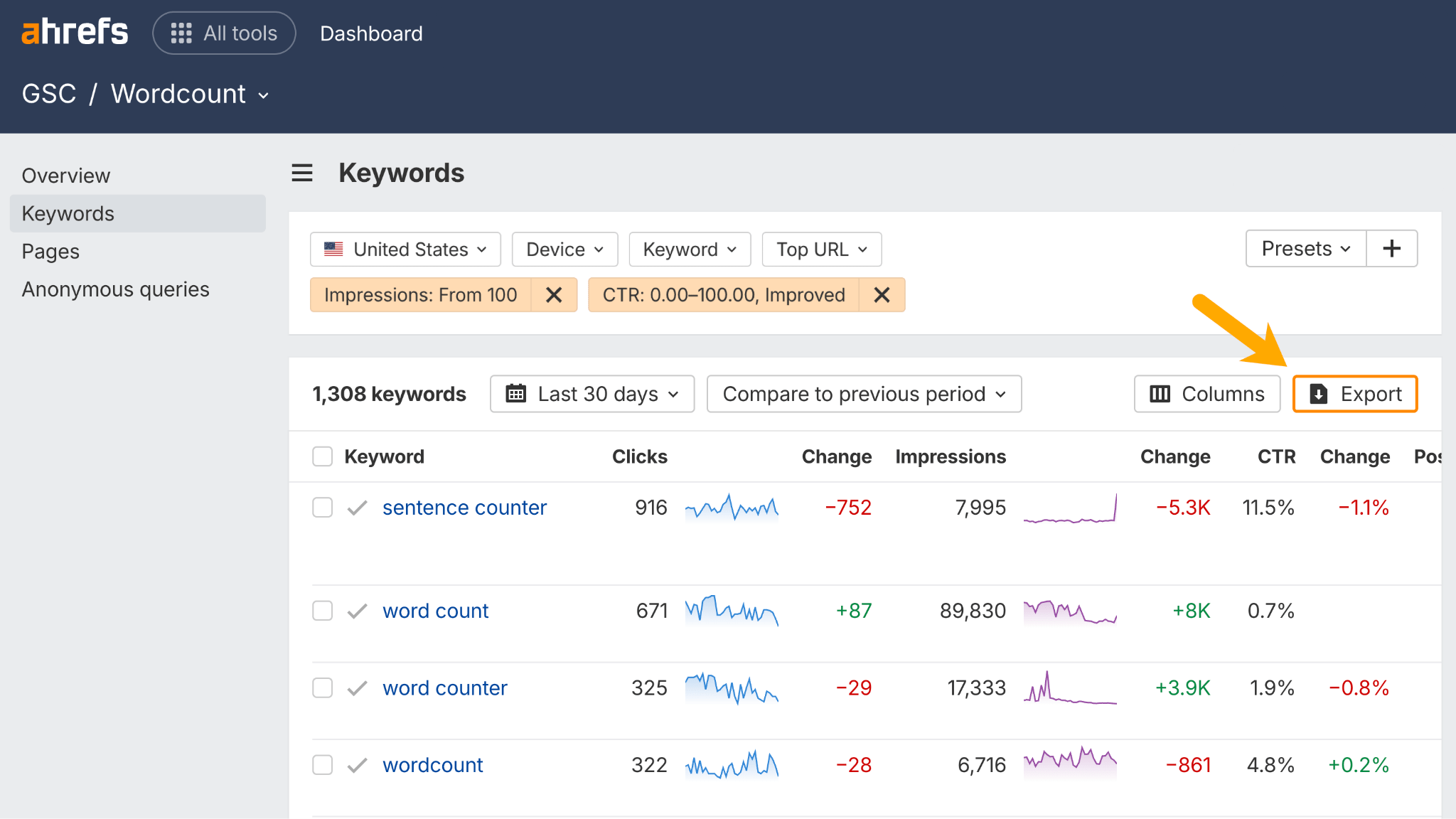Open the Device filter dropdown

(564, 249)
